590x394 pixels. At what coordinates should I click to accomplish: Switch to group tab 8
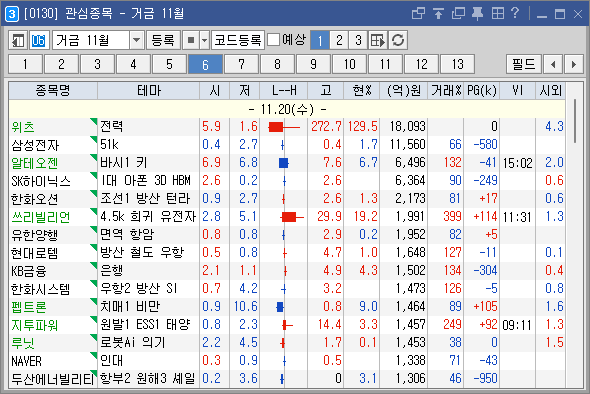click(x=277, y=64)
